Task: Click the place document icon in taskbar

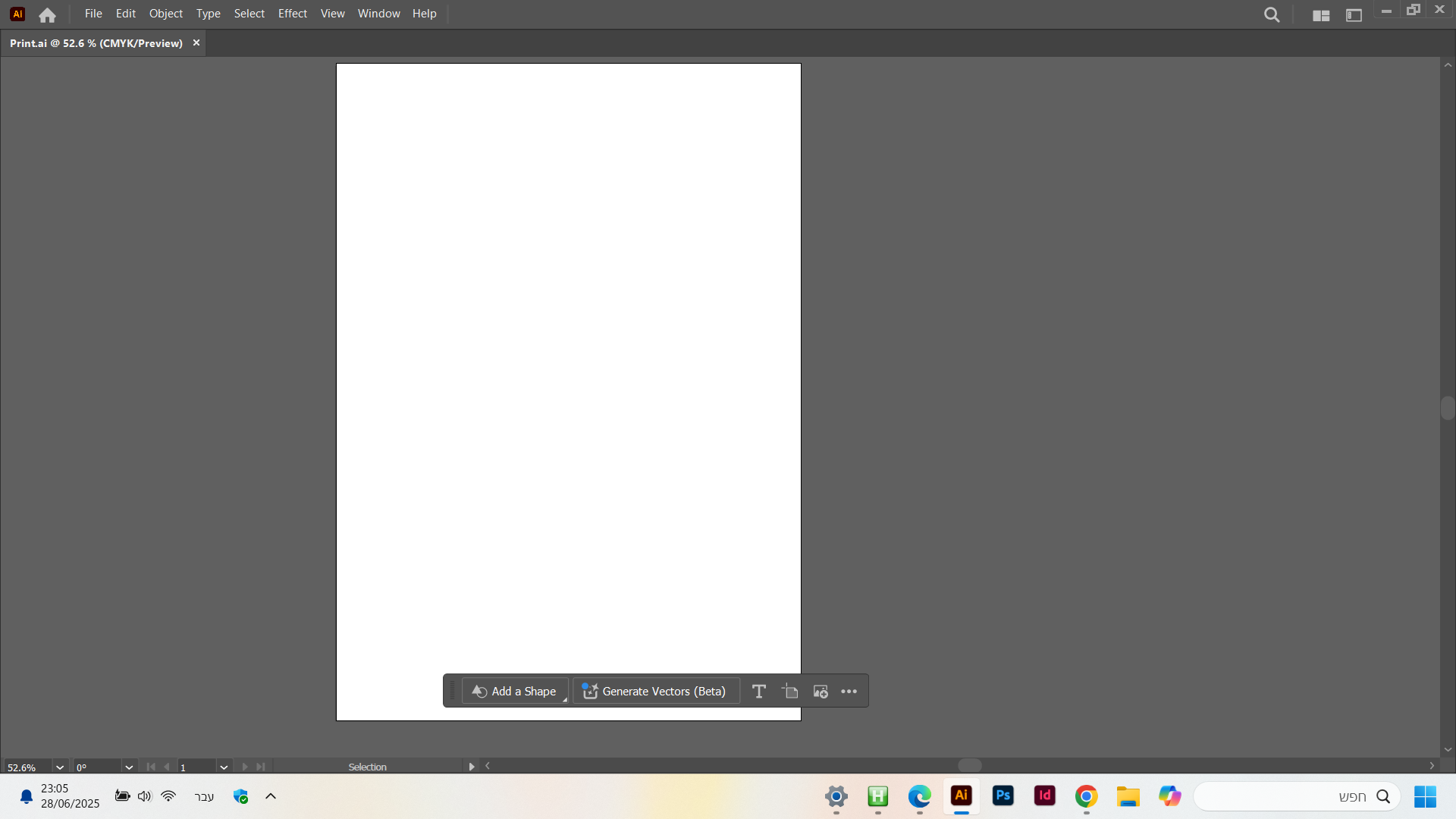Action: pyautogui.click(x=789, y=691)
